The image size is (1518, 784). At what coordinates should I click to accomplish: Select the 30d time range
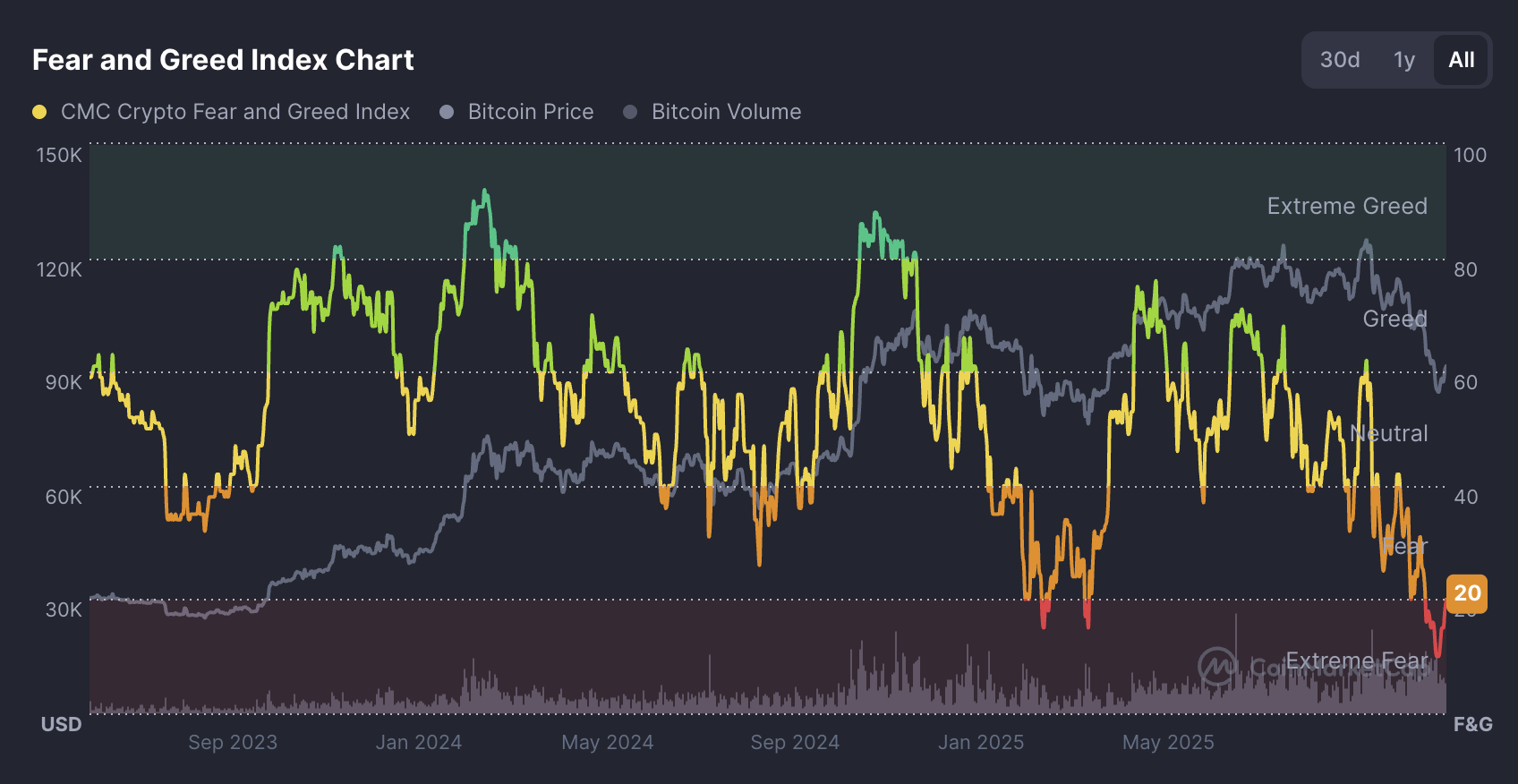tap(1339, 60)
